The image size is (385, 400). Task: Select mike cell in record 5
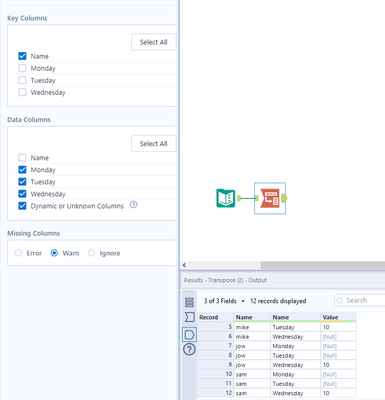pos(252,327)
